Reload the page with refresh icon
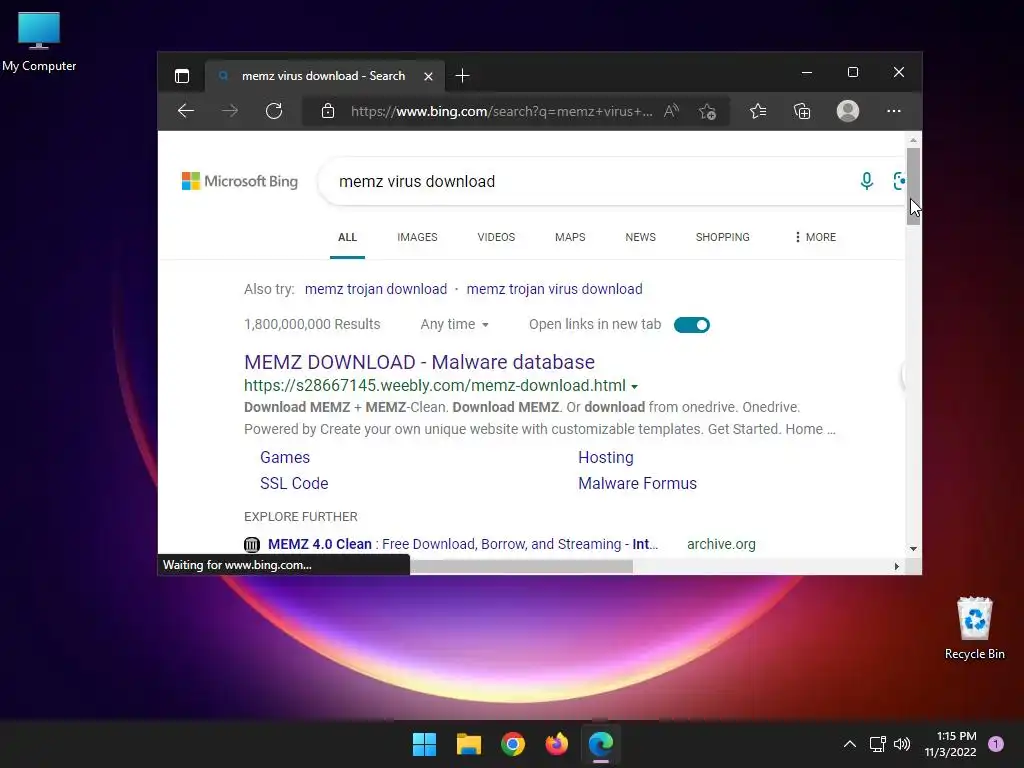This screenshot has height=768, width=1024. click(x=274, y=111)
